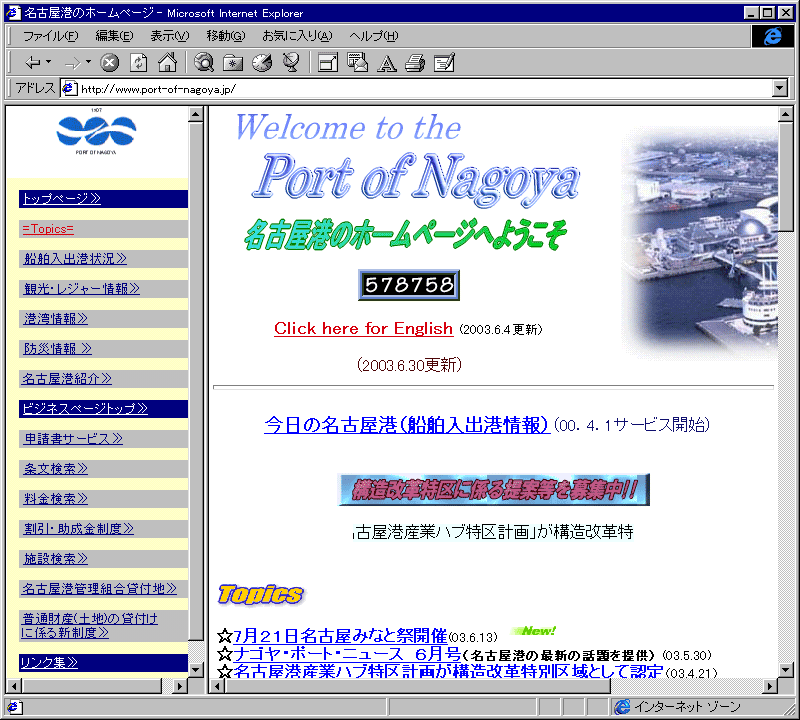Click the left frame's vertical scrollbar up arrow
The width and height of the screenshot is (800, 720).
coord(196,114)
